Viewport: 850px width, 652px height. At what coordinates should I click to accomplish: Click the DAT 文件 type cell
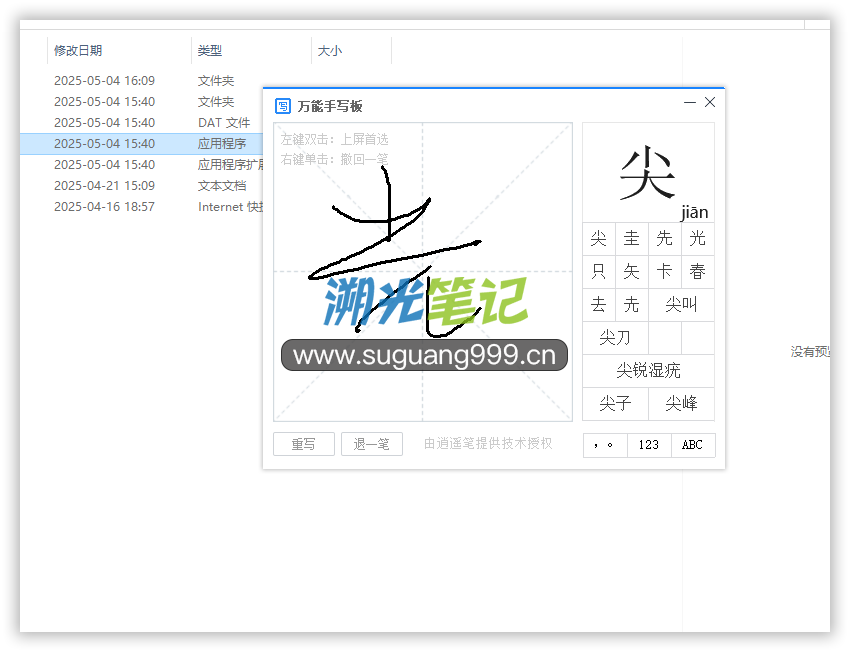click(224, 123)
